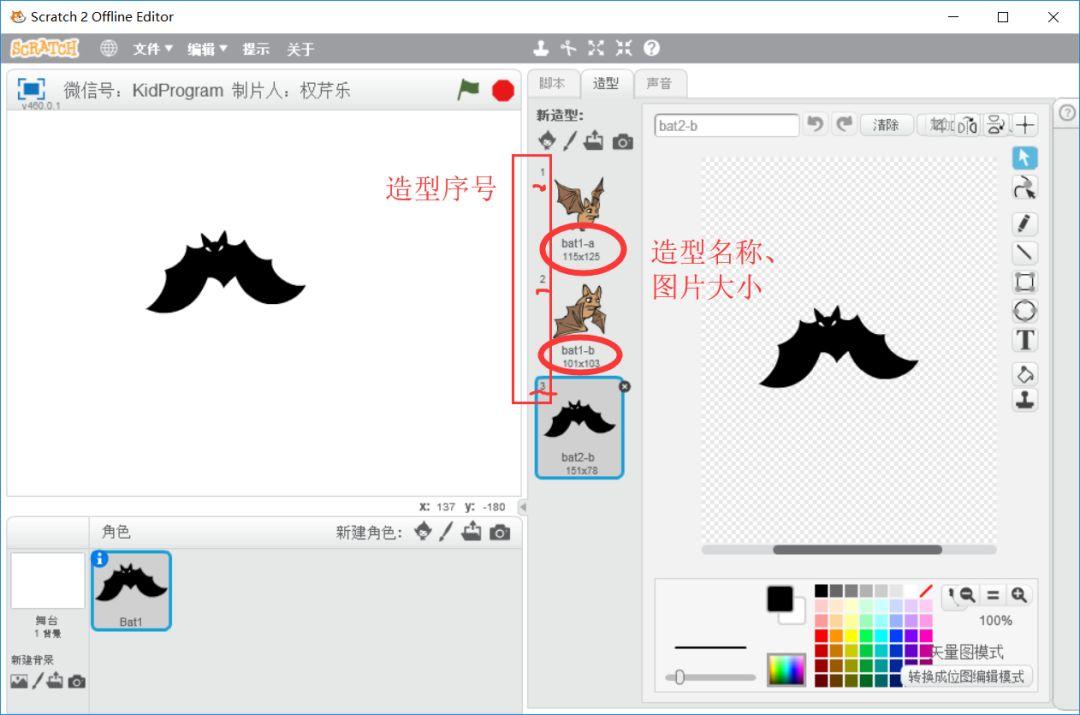Click the toolbar block help question icon
The width and height of the screenshot is (1080, 715).
click(652, 48)
